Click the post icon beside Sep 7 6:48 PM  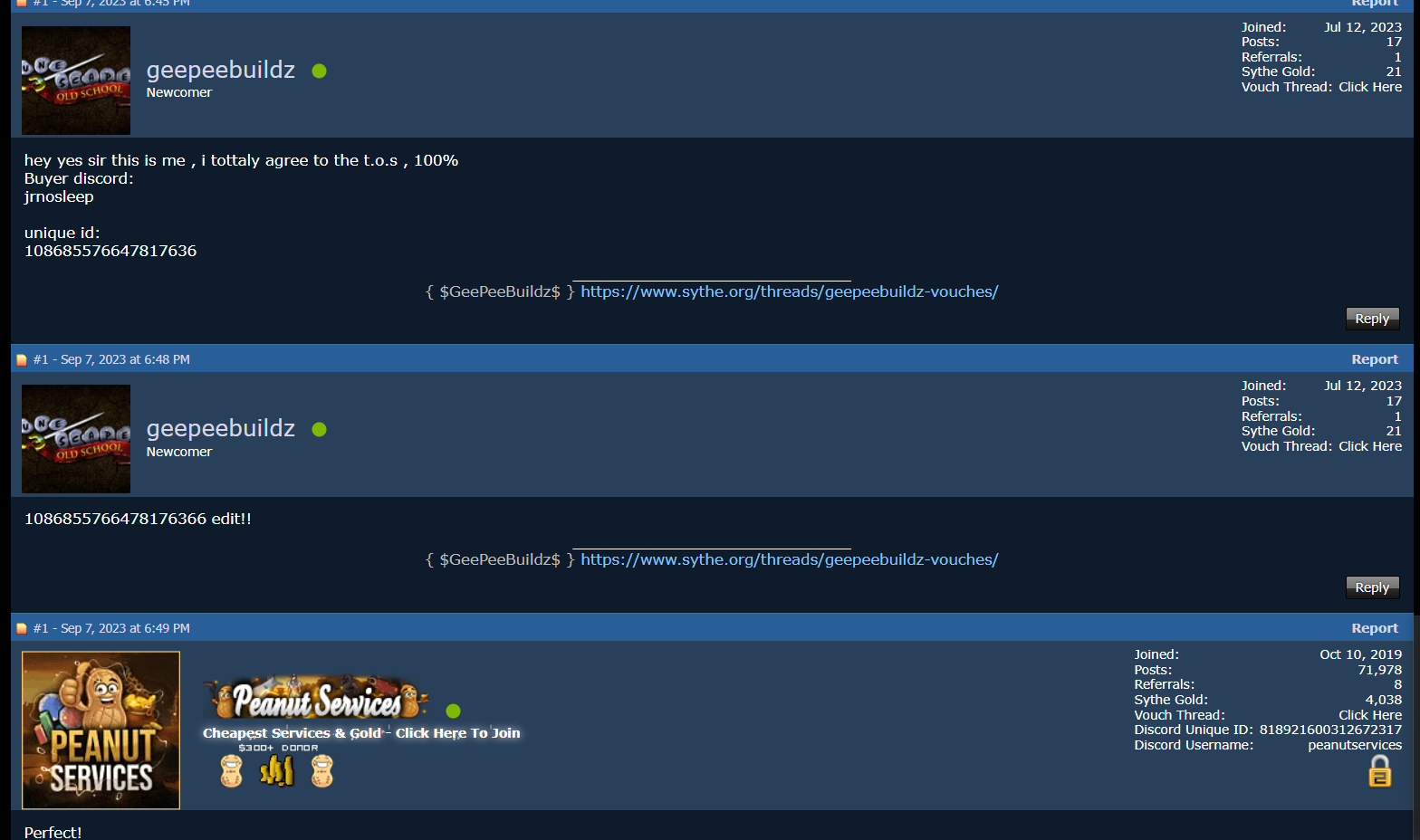point(22,360)
